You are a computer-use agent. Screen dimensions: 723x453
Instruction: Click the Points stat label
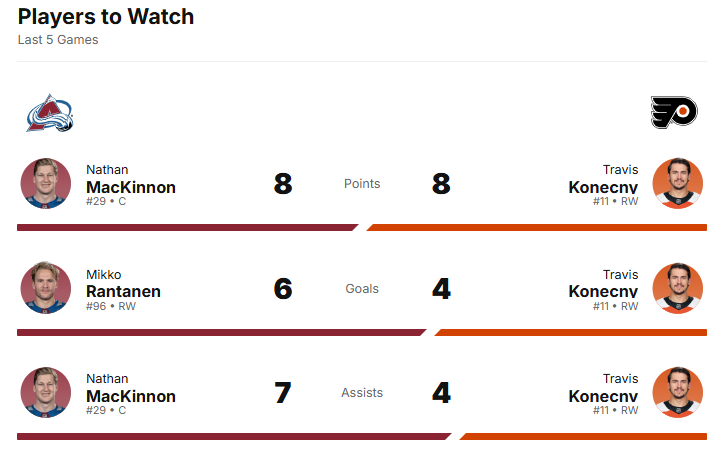tap(362, 184)
